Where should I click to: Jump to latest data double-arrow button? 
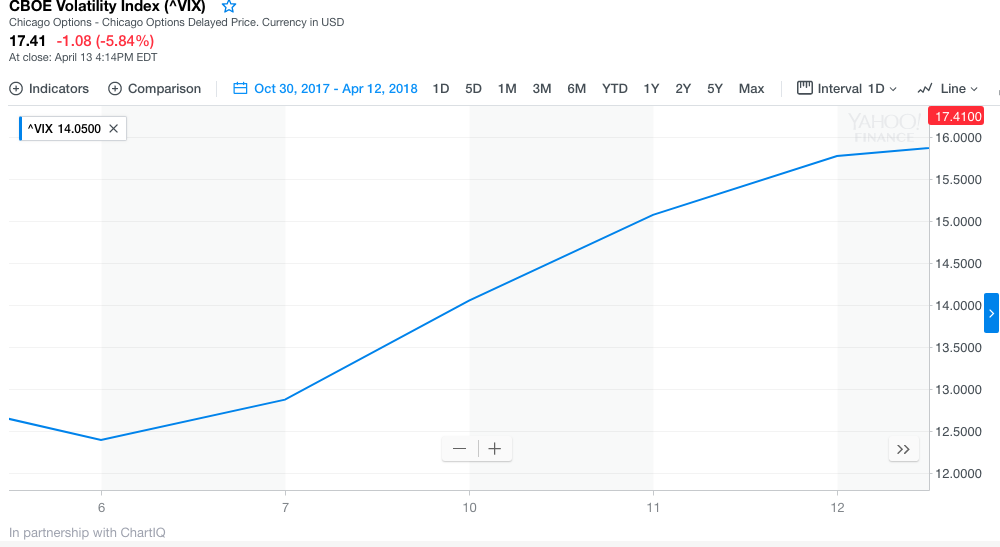point(903,450)
